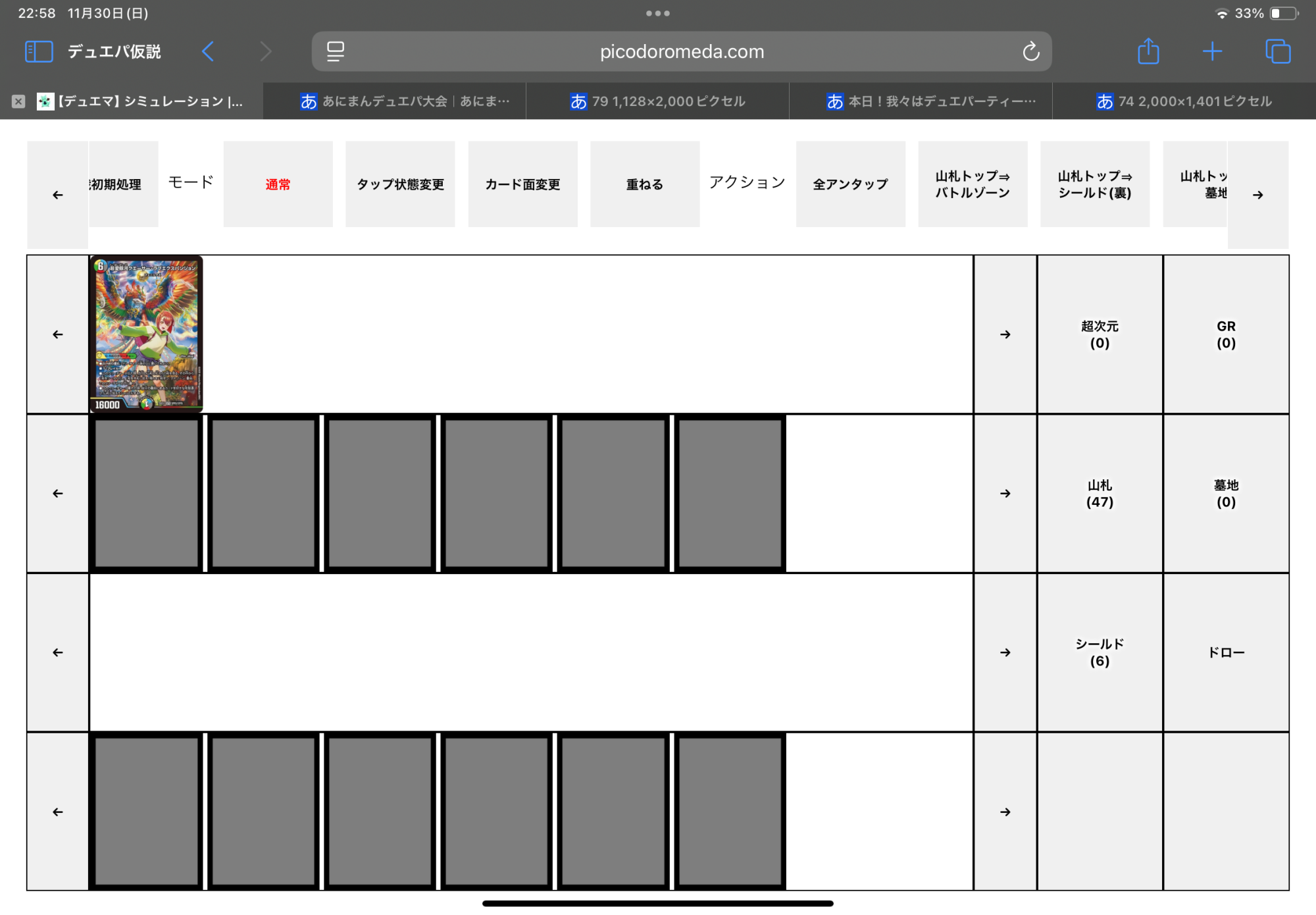
Task: Close the デュエマ シミュレーション tab
Action: [18, 101]
